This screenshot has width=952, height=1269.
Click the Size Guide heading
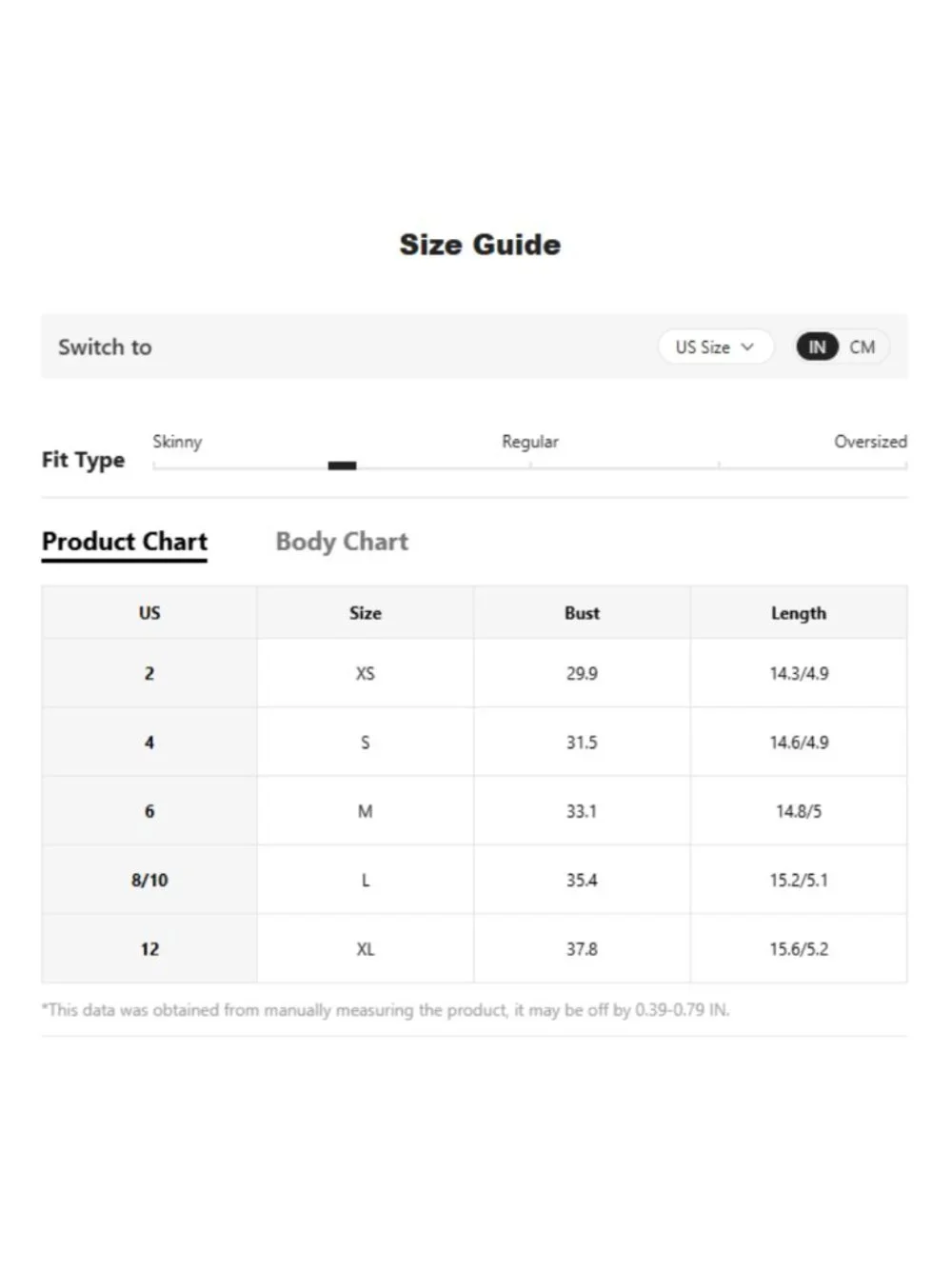480,245
